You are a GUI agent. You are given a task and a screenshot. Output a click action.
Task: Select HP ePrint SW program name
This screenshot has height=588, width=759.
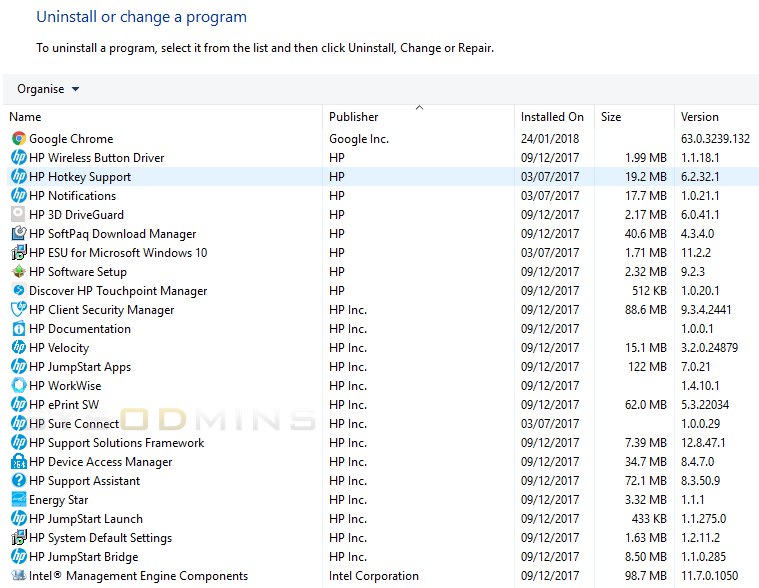64,405
